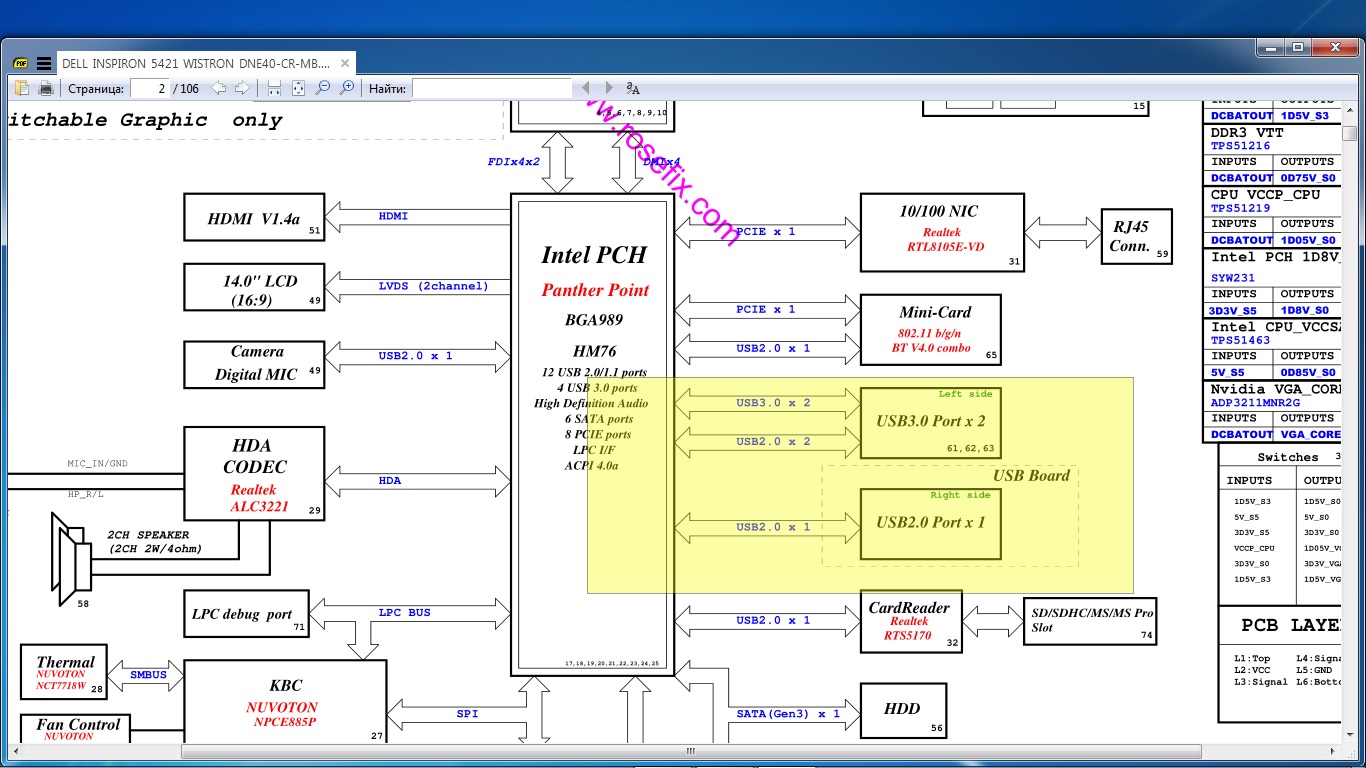Toggle the Match Case search option
1366x768 pixels.
tap(633, 88)
